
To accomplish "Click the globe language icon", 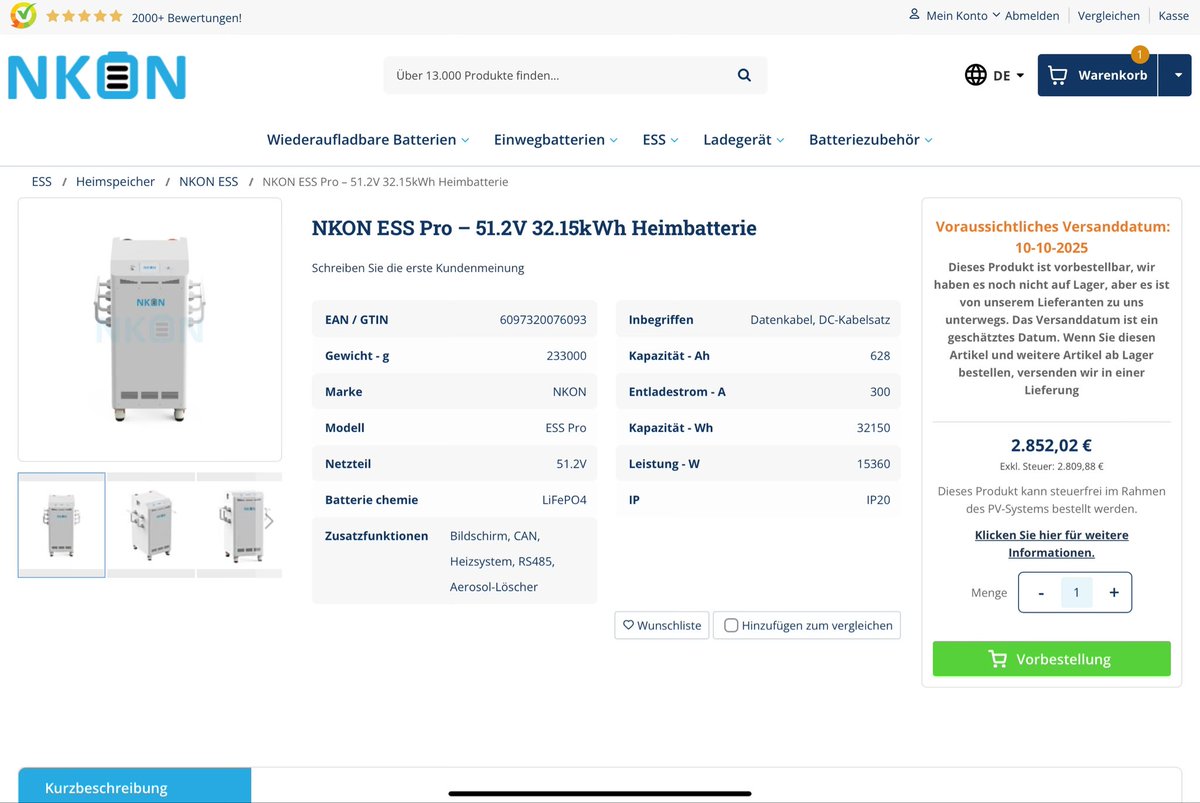I will click(975, 75).
